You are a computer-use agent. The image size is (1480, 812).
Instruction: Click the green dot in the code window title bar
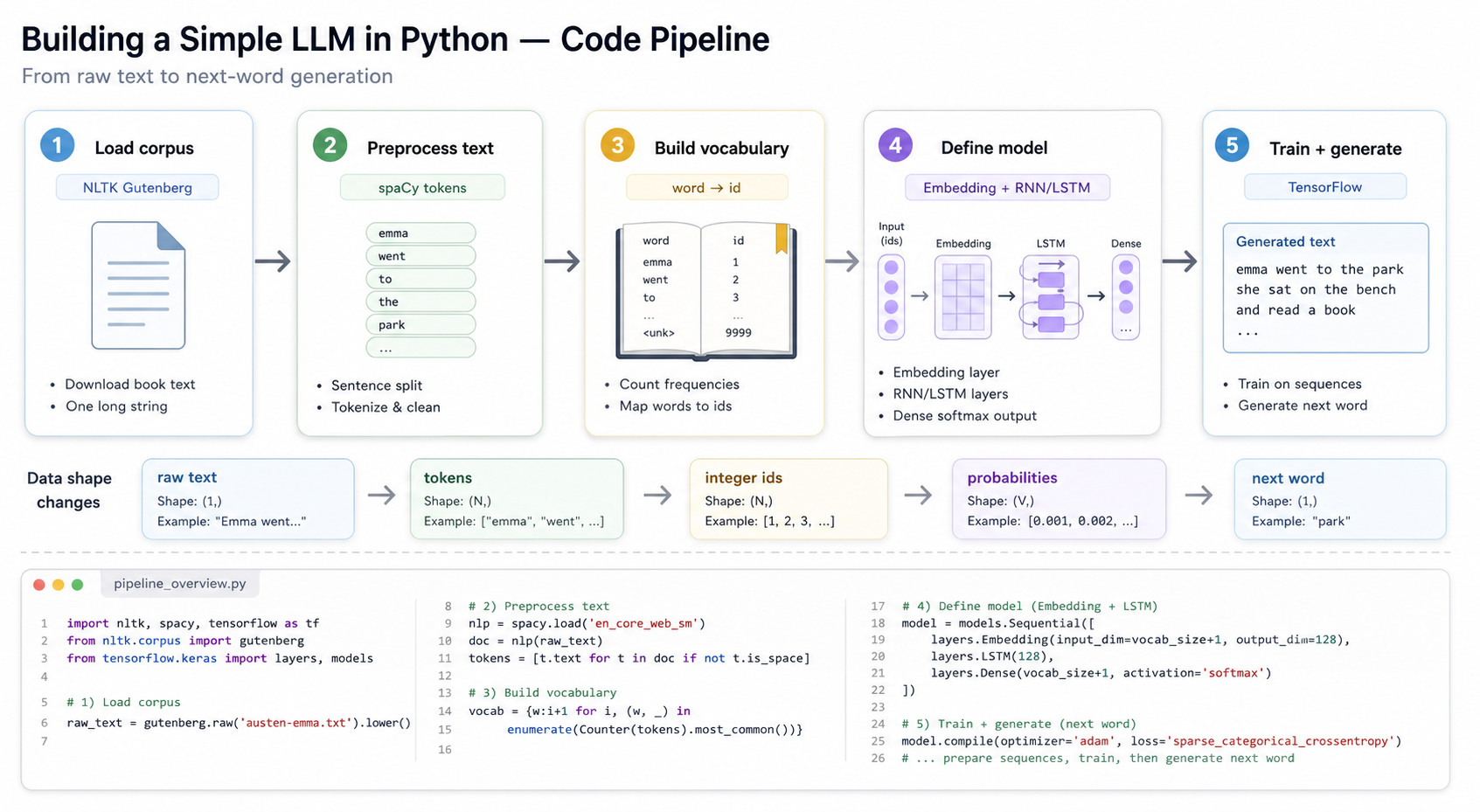tap(78, 585)
